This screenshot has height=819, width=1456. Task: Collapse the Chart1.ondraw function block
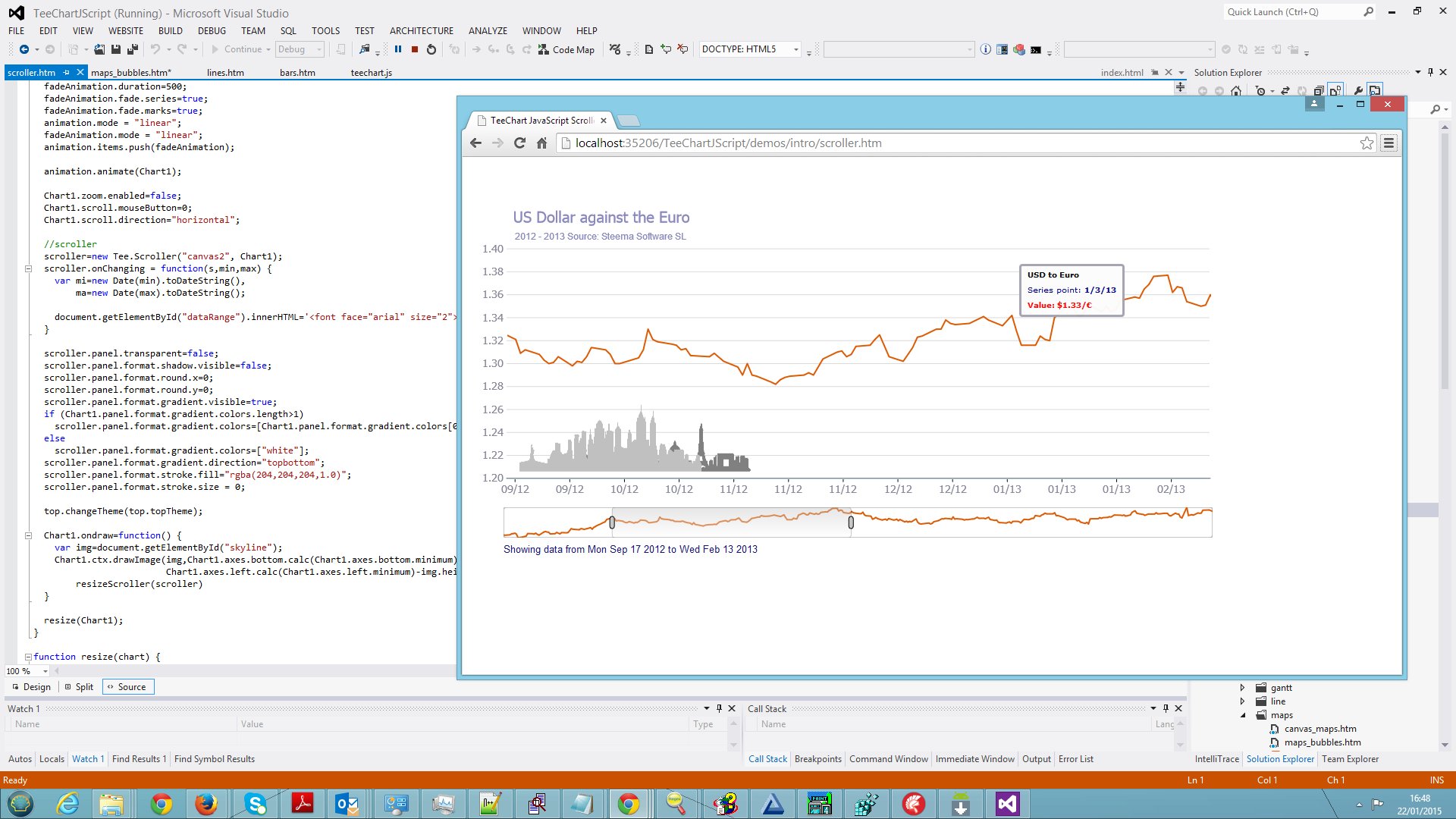point(28,535)
